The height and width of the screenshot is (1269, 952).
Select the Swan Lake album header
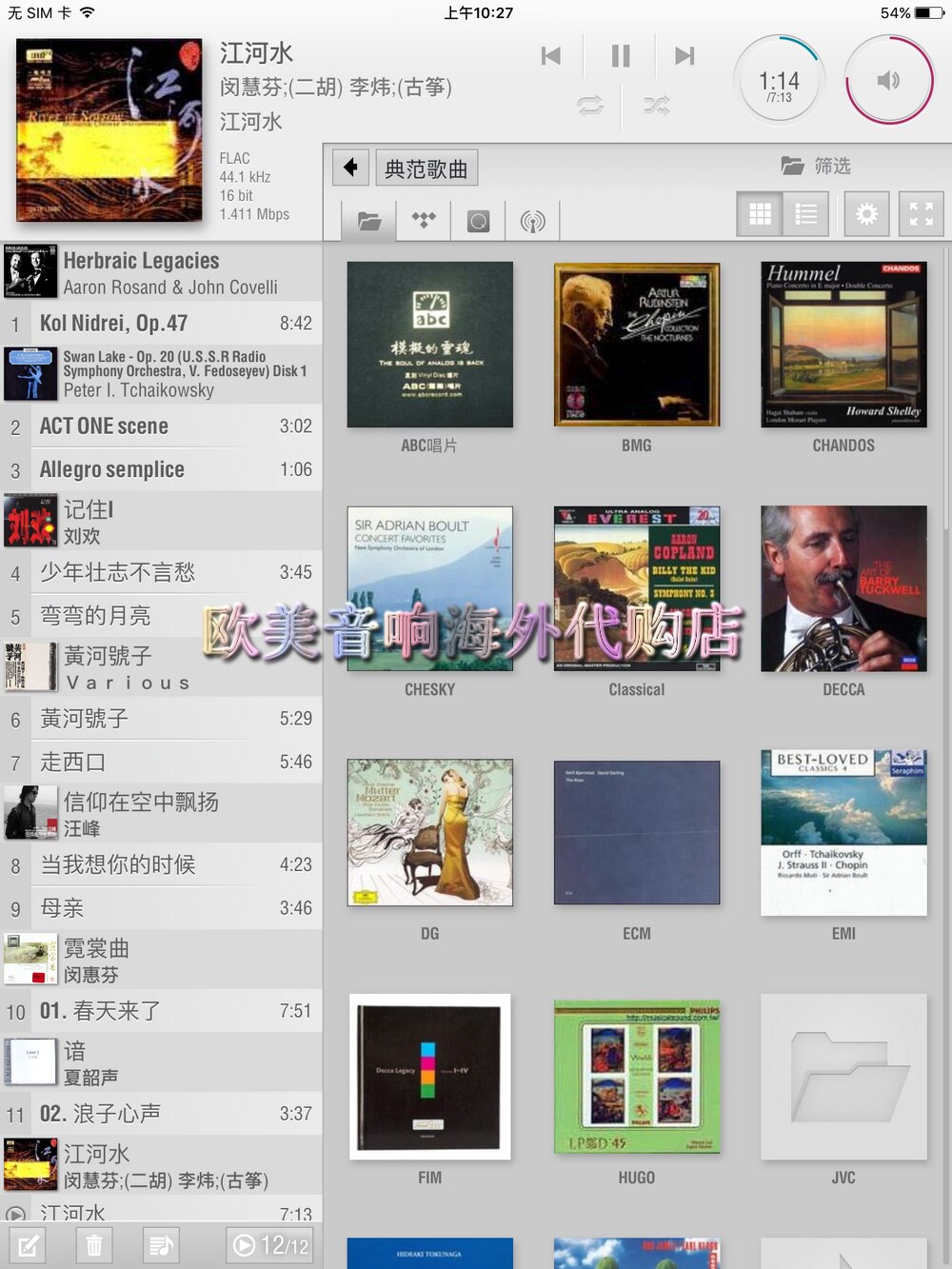tap(161, 374)
